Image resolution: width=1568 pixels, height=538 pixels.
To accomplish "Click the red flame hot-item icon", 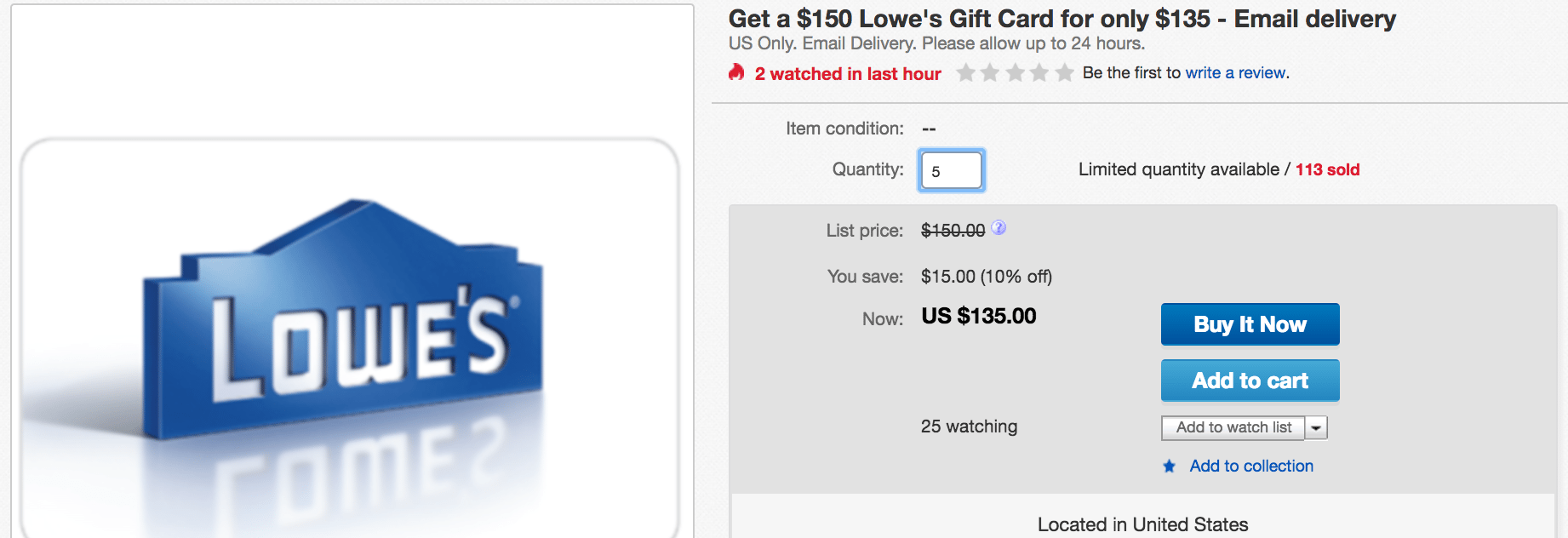I will click(x=736, y=72).
